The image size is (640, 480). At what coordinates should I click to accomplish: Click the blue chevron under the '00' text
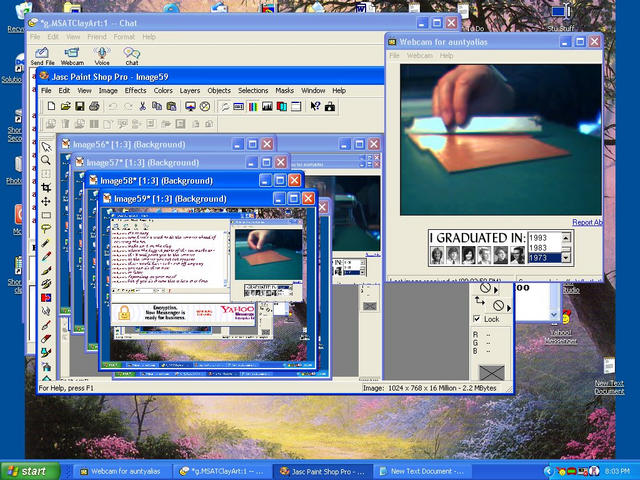pos(554,314)
